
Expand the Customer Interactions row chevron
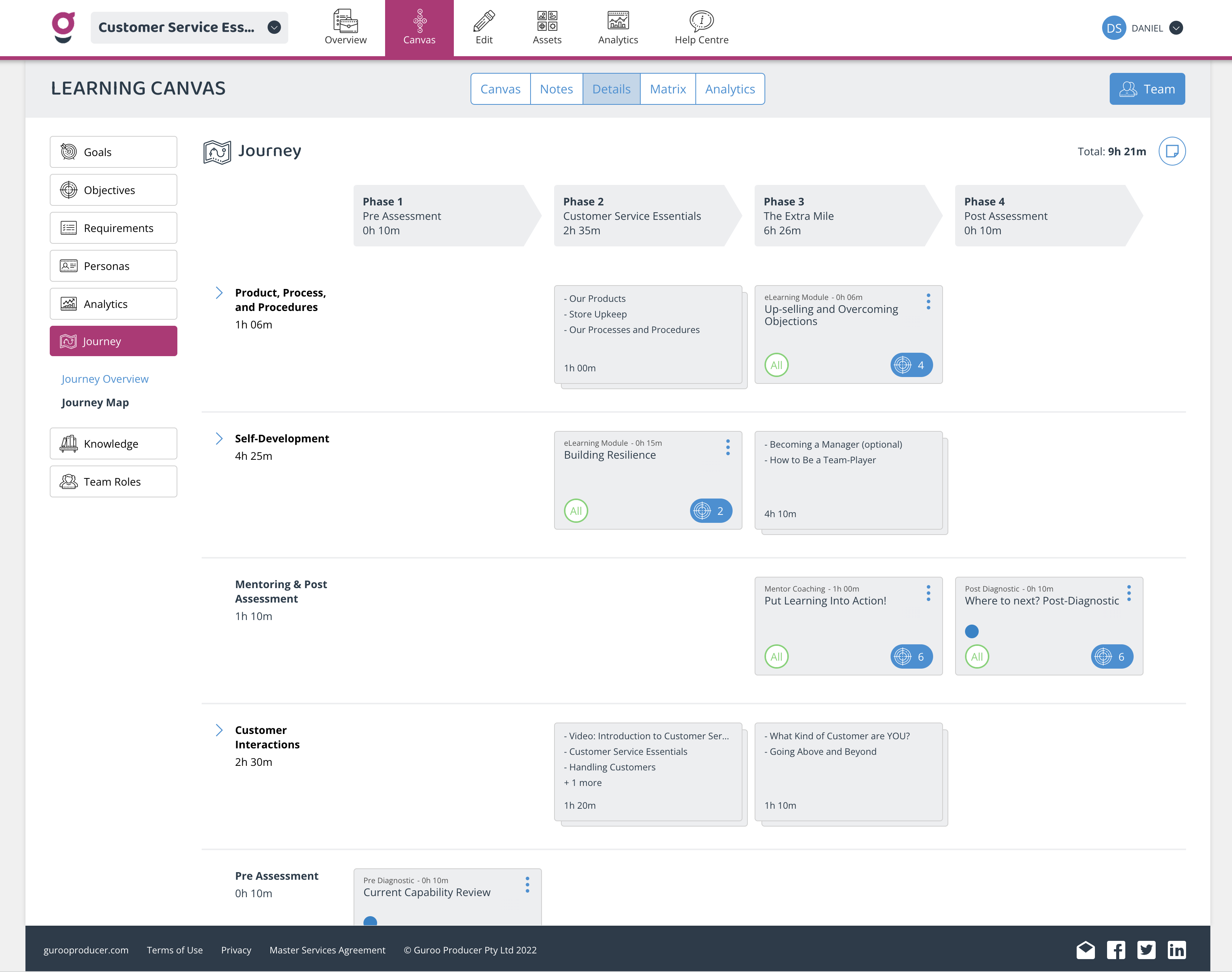coord(219,730)
